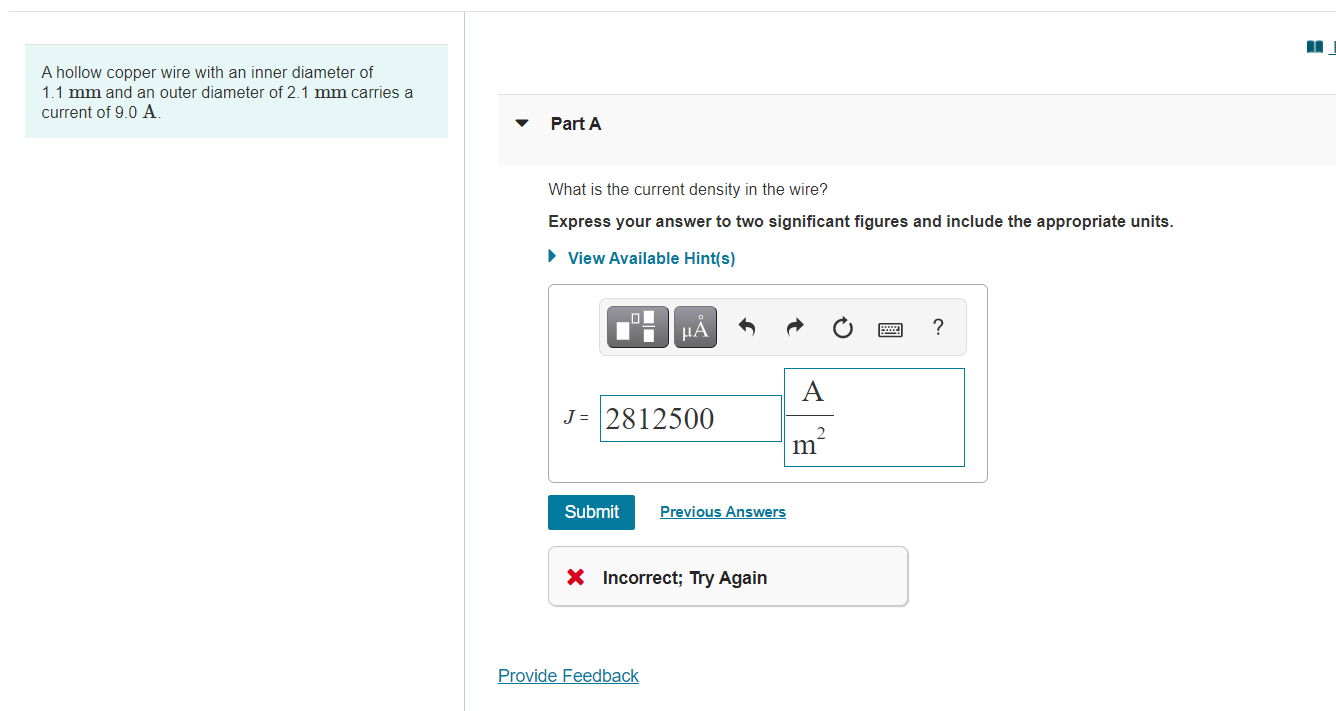The width and height of the screenshot is (1336, 711).
Task: Select the A numerator in units
Action: [812, 392]
